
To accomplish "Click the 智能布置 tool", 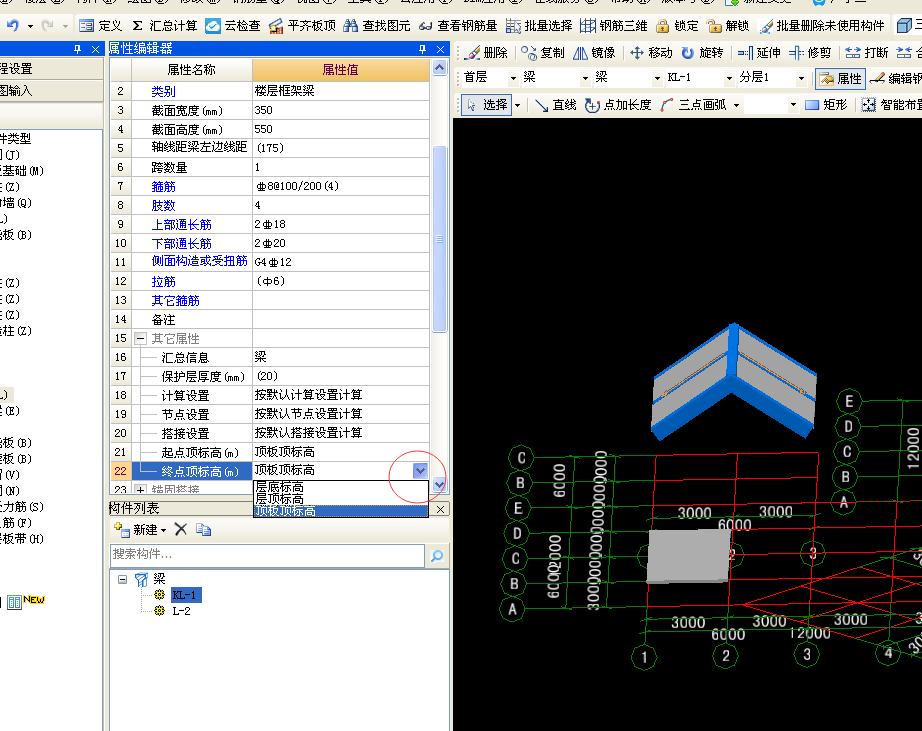I will click(891, 105).
